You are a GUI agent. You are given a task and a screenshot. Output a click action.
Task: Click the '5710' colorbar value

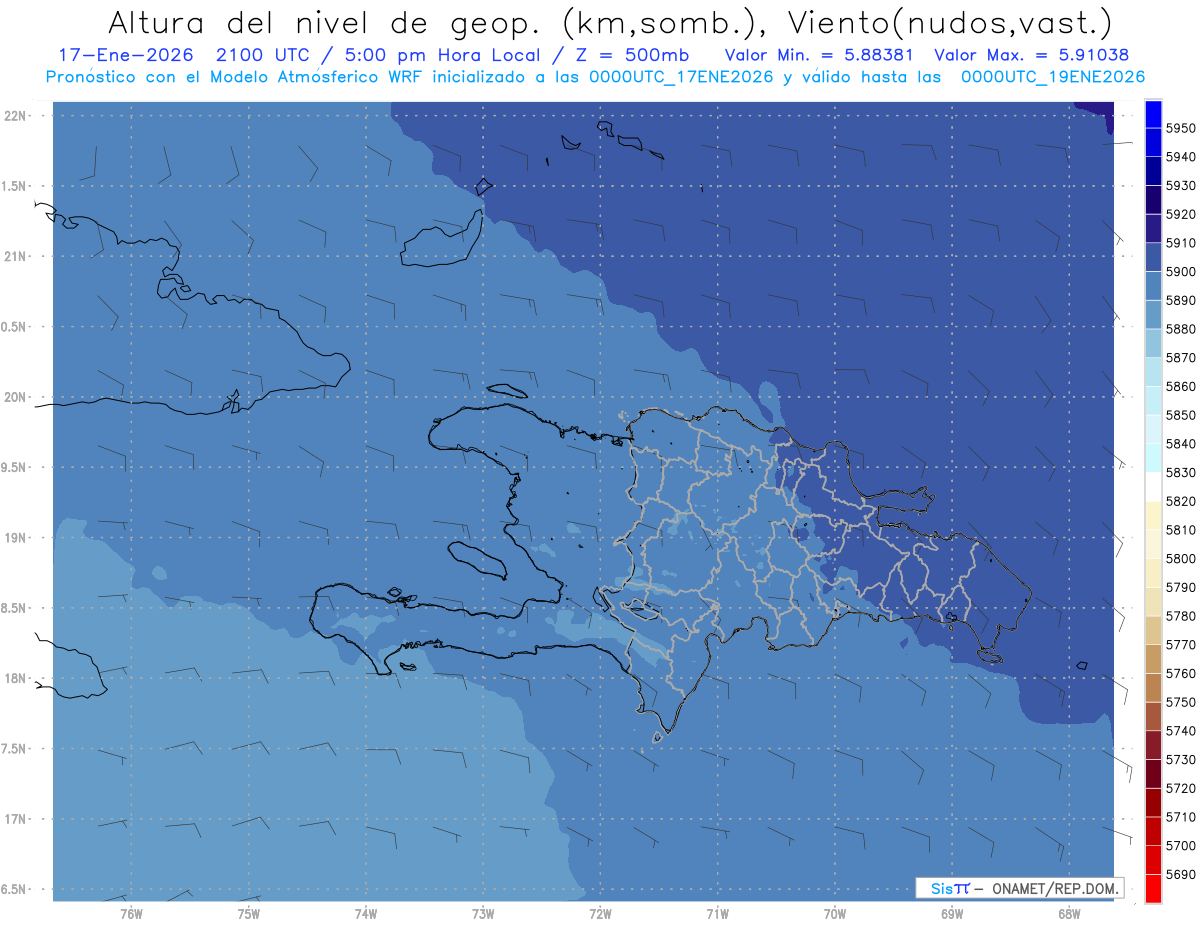[1181, 816]
